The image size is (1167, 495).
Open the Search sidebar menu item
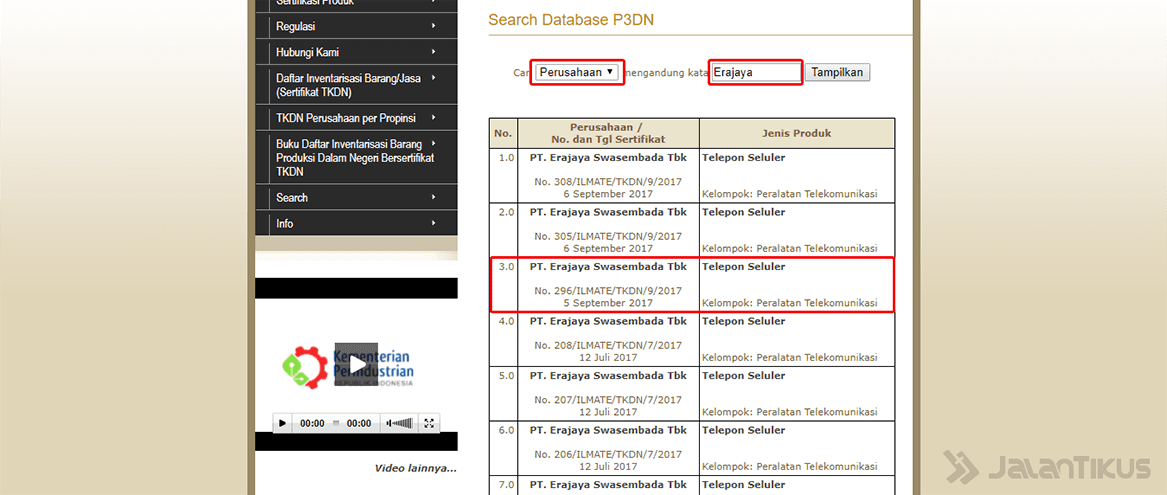point(357,197)
